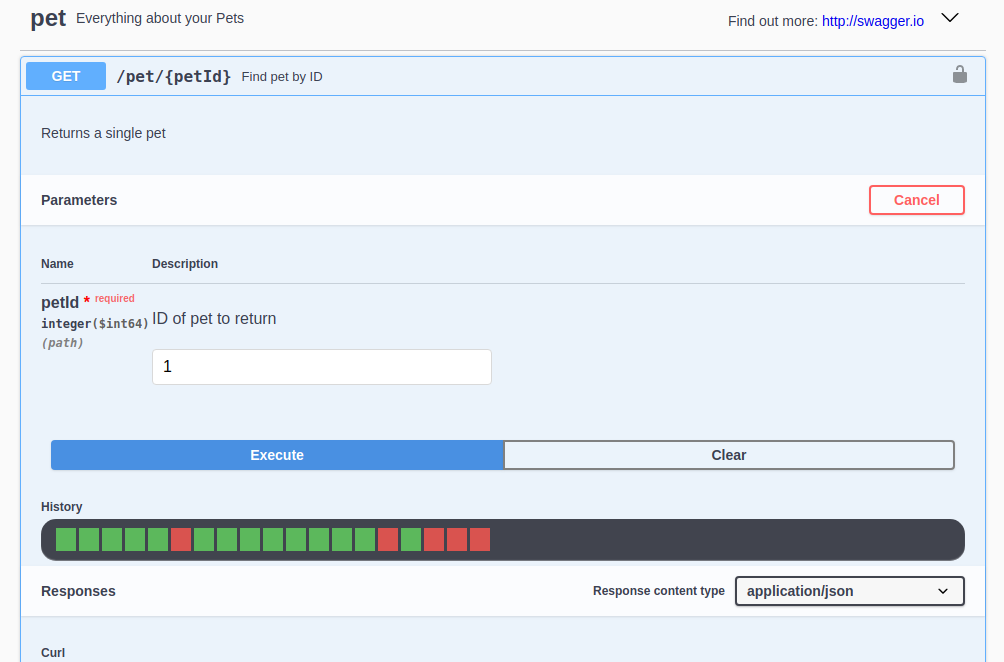This screenshot has width=1004, height=662.
Task: Follow the swagger.io link
Action: pyautogui.click(x=872, y=20)
